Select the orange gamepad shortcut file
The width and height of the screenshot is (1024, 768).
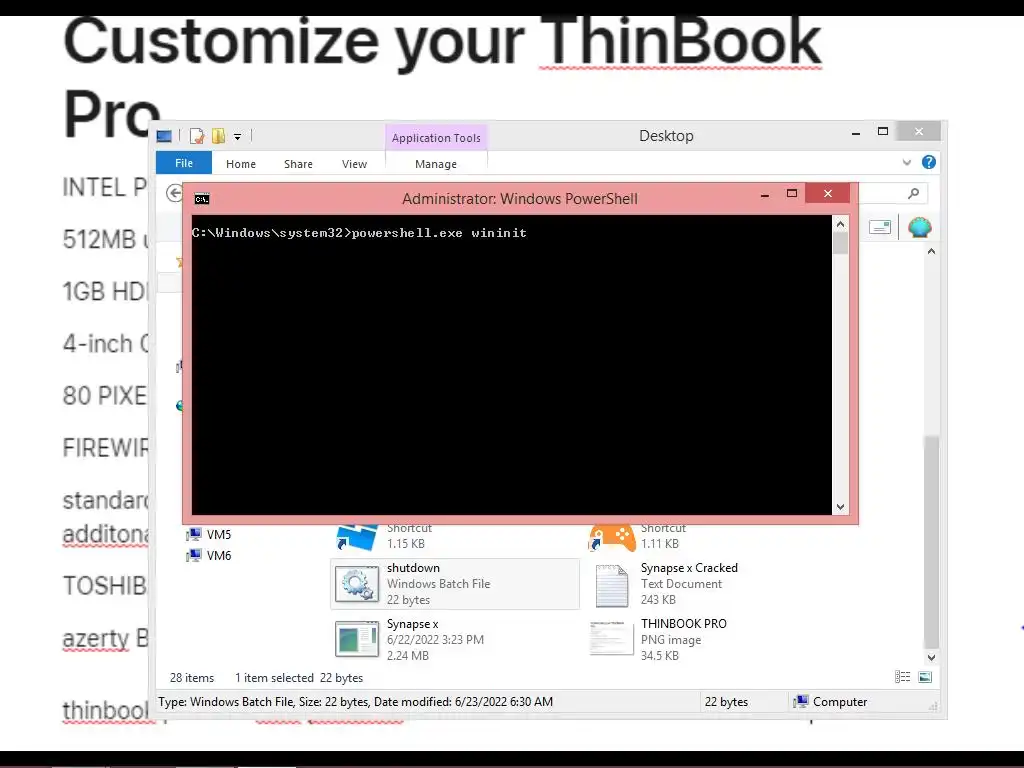(x=611, y=537)
